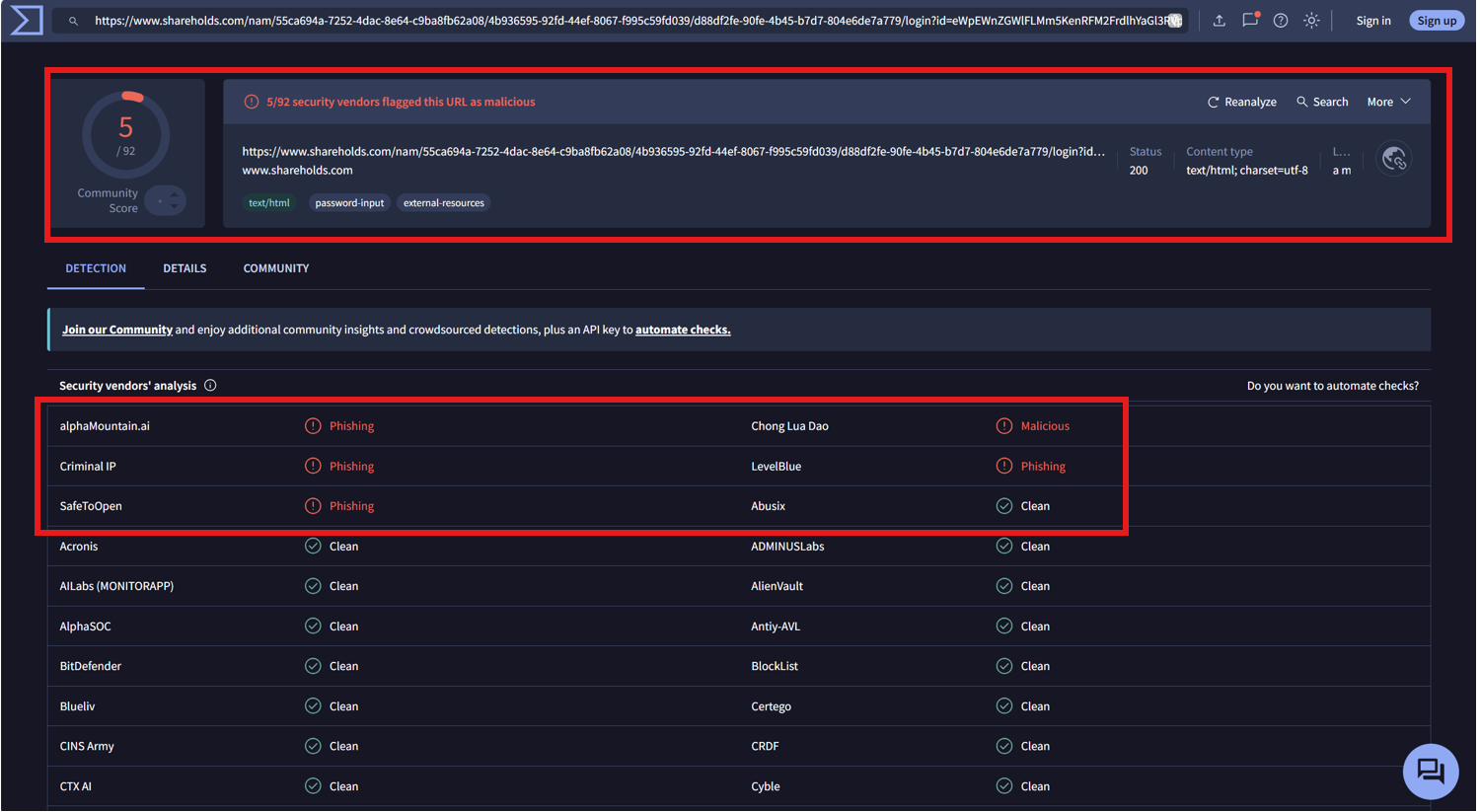The width and height of the screenshot is (1480, 812).
Task: Click the SafeToOpen vendor name
Action: pyautogui.click(x=91, y=506)
